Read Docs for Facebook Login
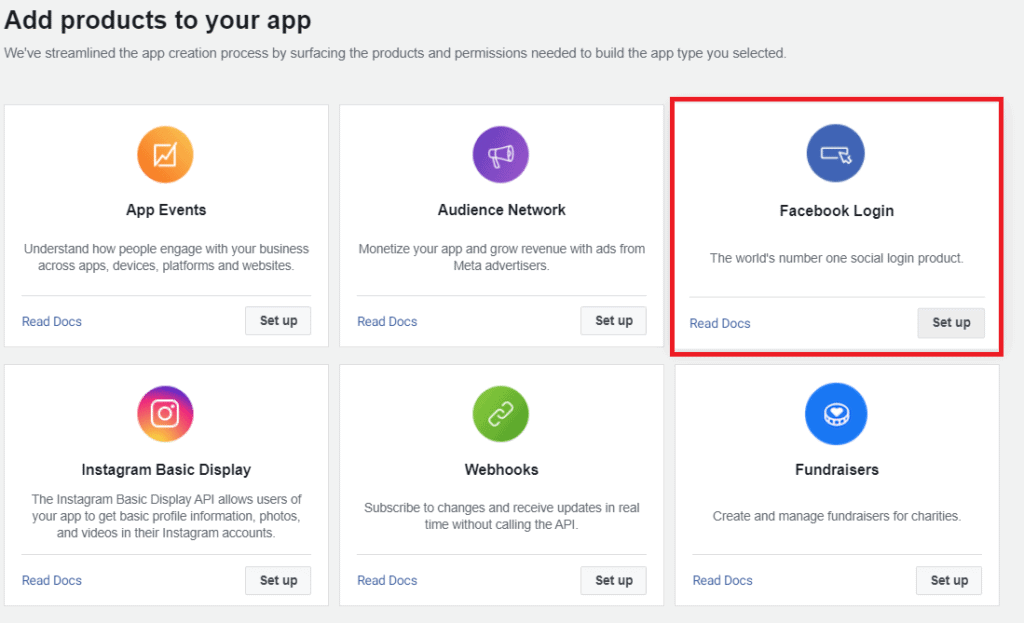1024x623 pixels. [x=720, y=324]
